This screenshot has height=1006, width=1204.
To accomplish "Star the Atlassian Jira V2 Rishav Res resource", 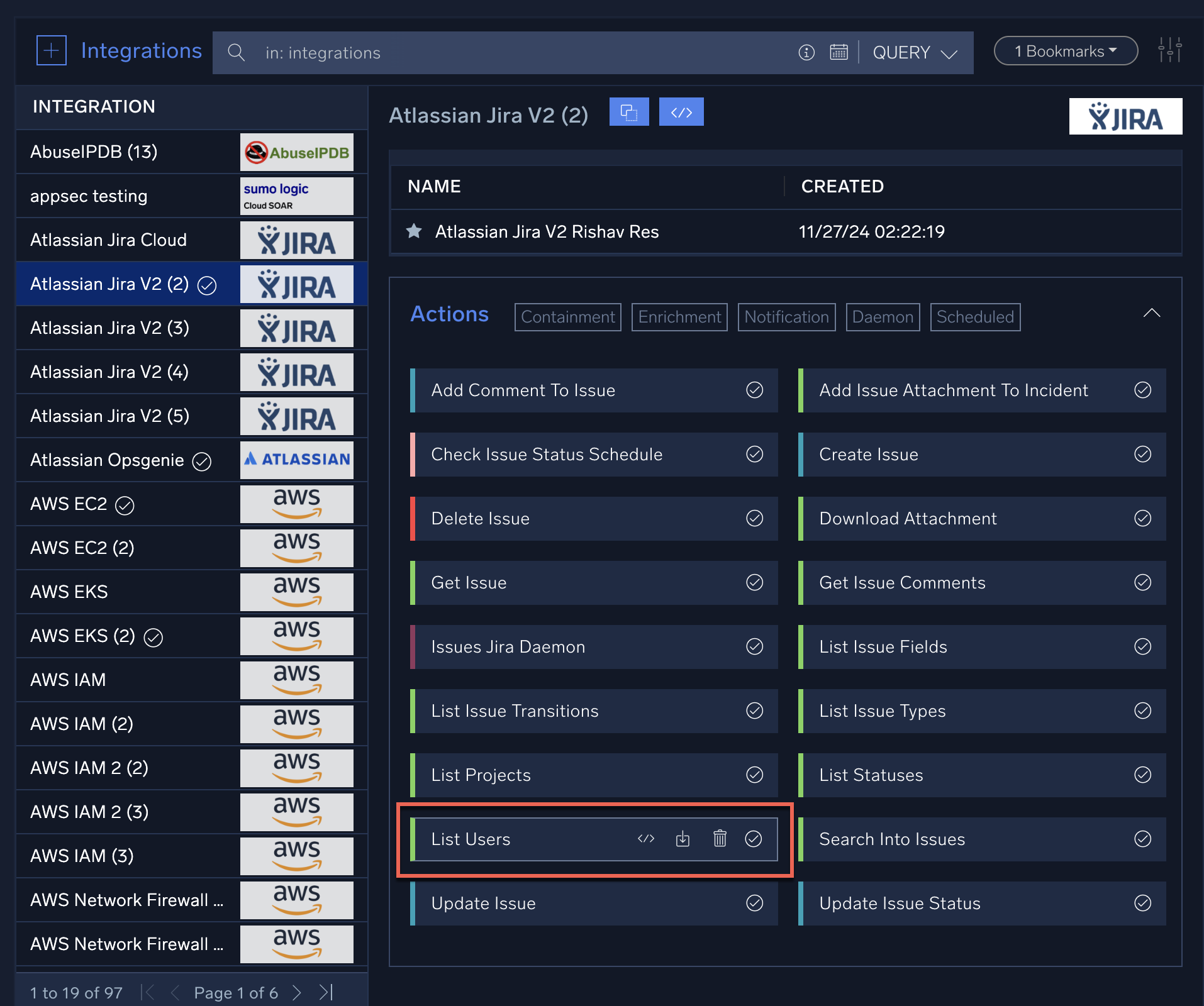I will (414, 231).
